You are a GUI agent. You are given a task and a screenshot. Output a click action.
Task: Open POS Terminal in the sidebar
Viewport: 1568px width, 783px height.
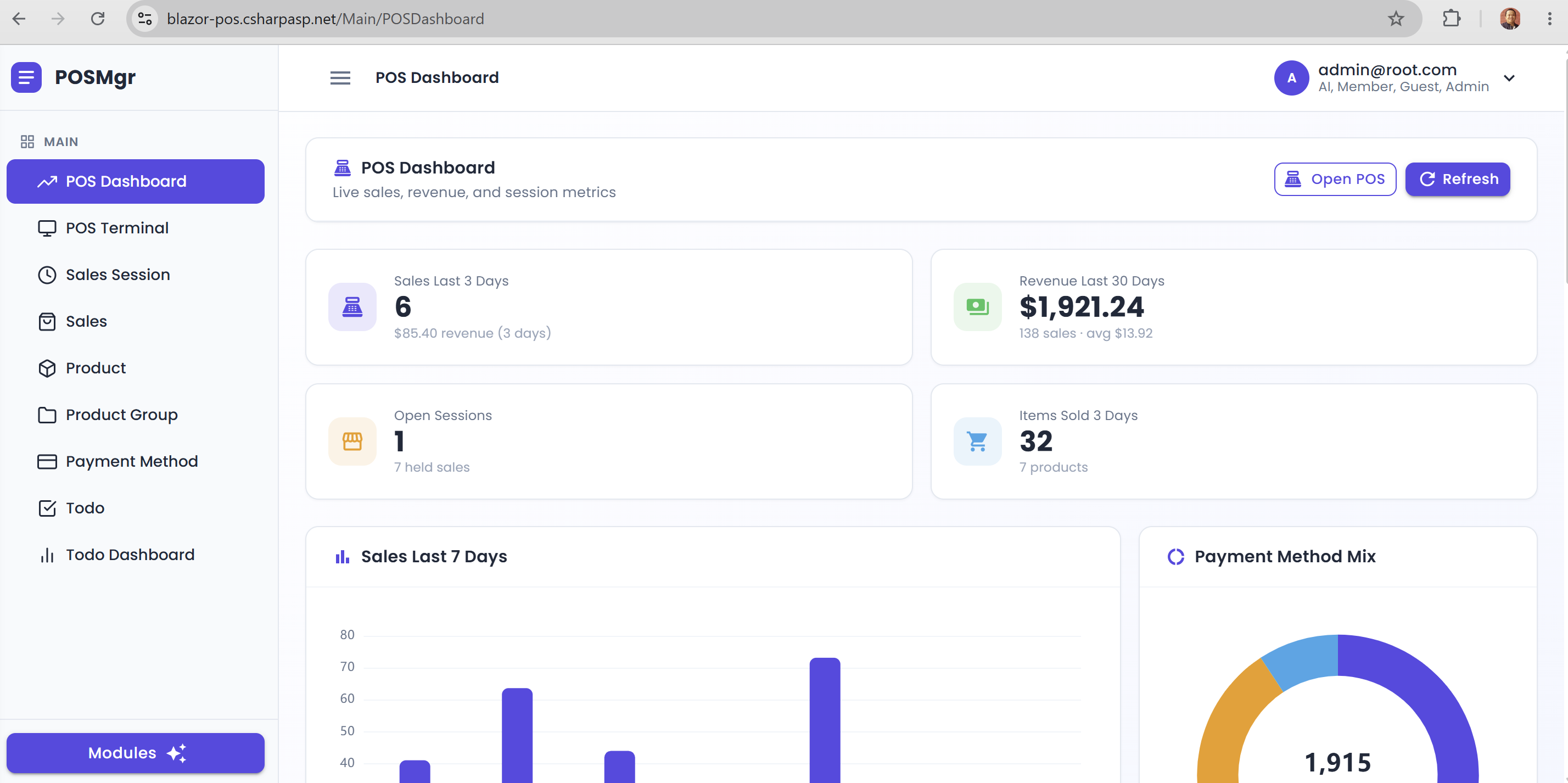coord(135,228)
